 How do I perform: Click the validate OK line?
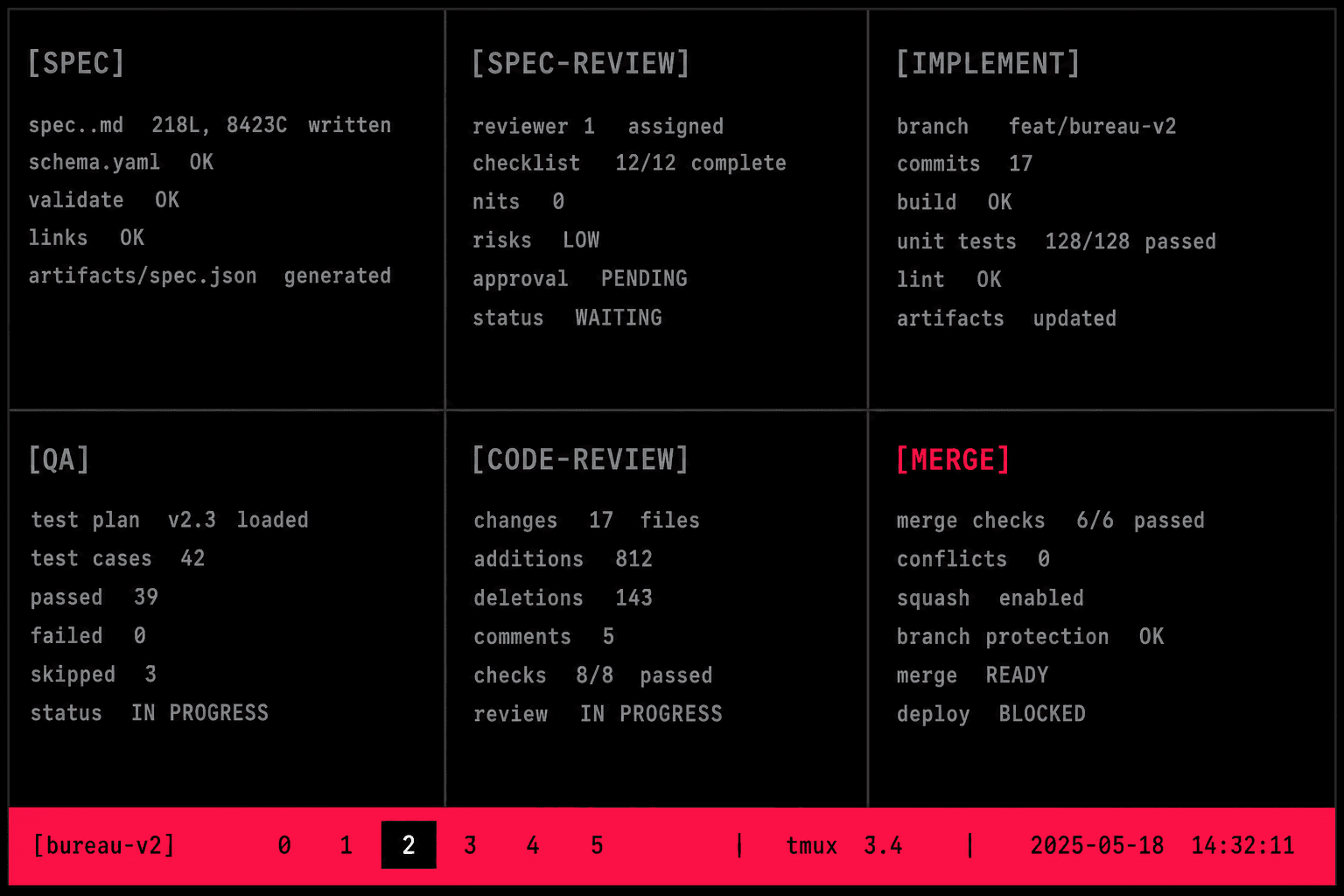tap(104, 200)
